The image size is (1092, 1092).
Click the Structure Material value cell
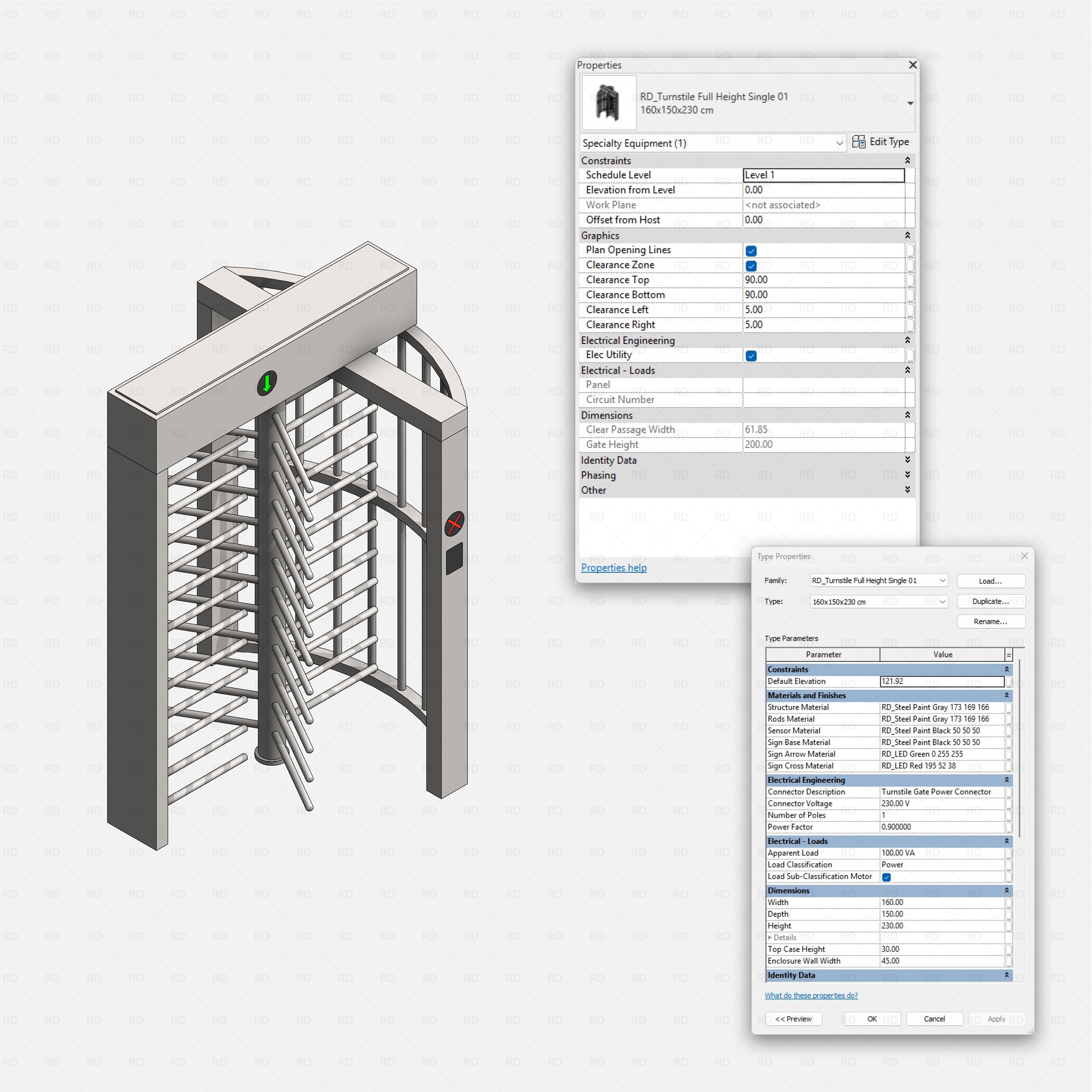(x=942, y=707)
